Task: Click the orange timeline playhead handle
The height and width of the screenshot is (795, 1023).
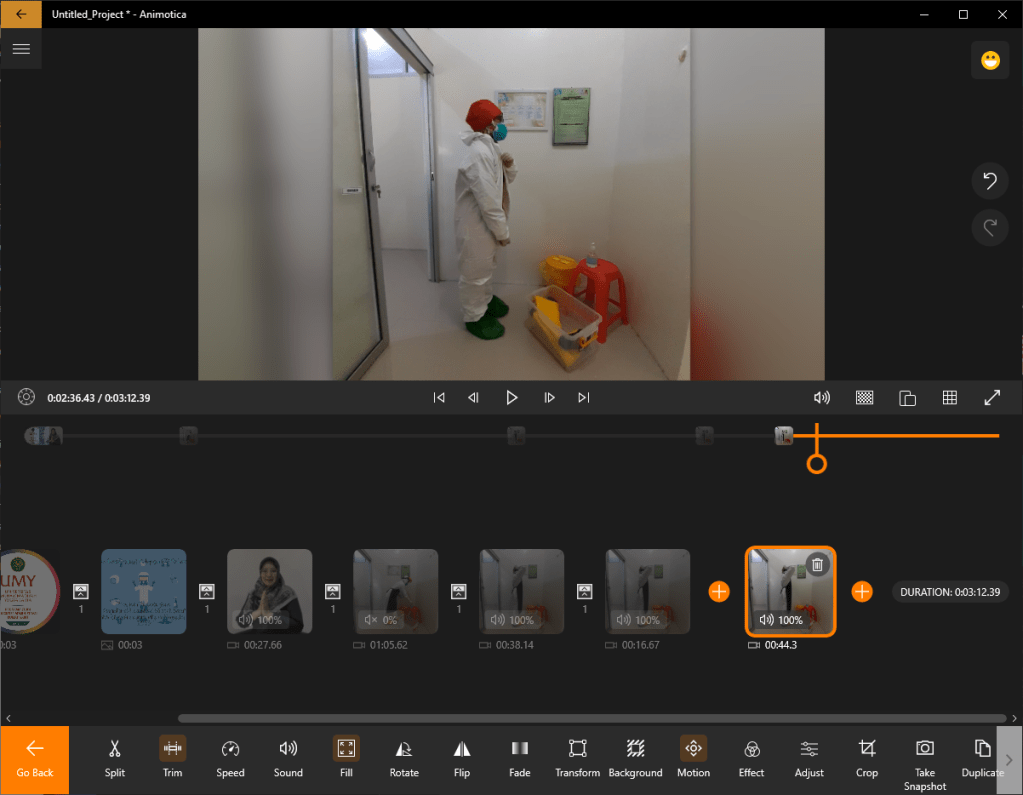Action: click(817, 464)
